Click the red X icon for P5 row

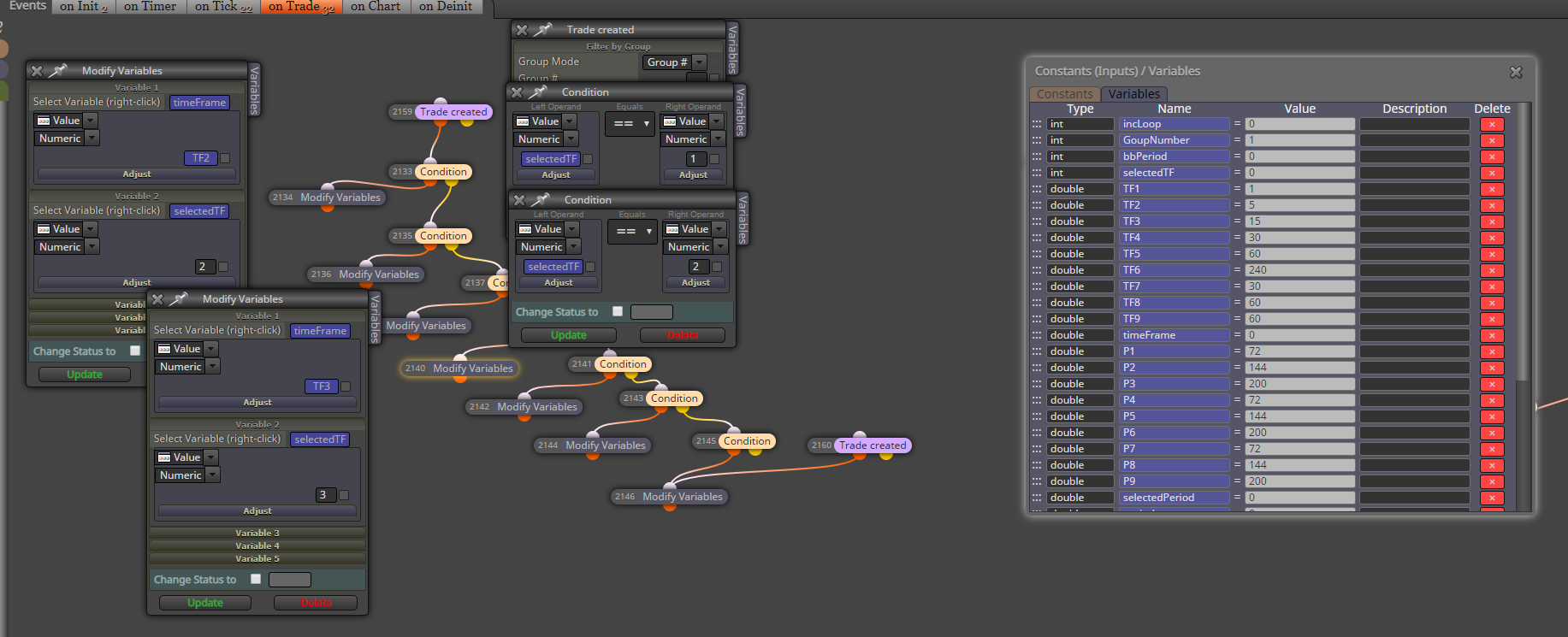click(1492, 416)
